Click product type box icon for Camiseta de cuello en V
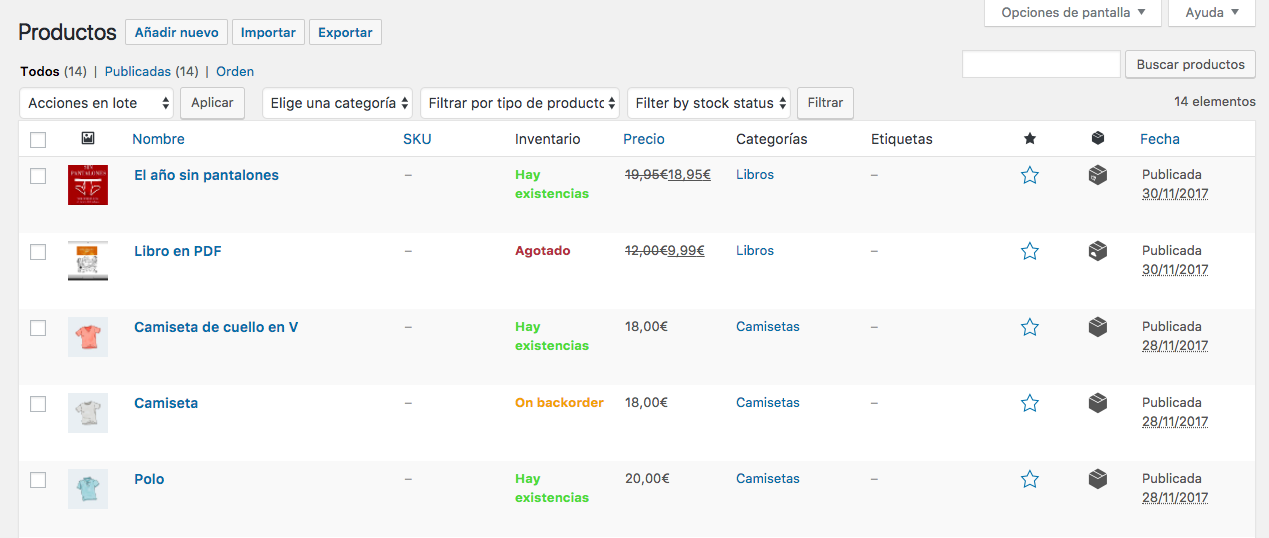This screenshot has width=1269, height=538. pyautogui.click(x=1098, y=327)
